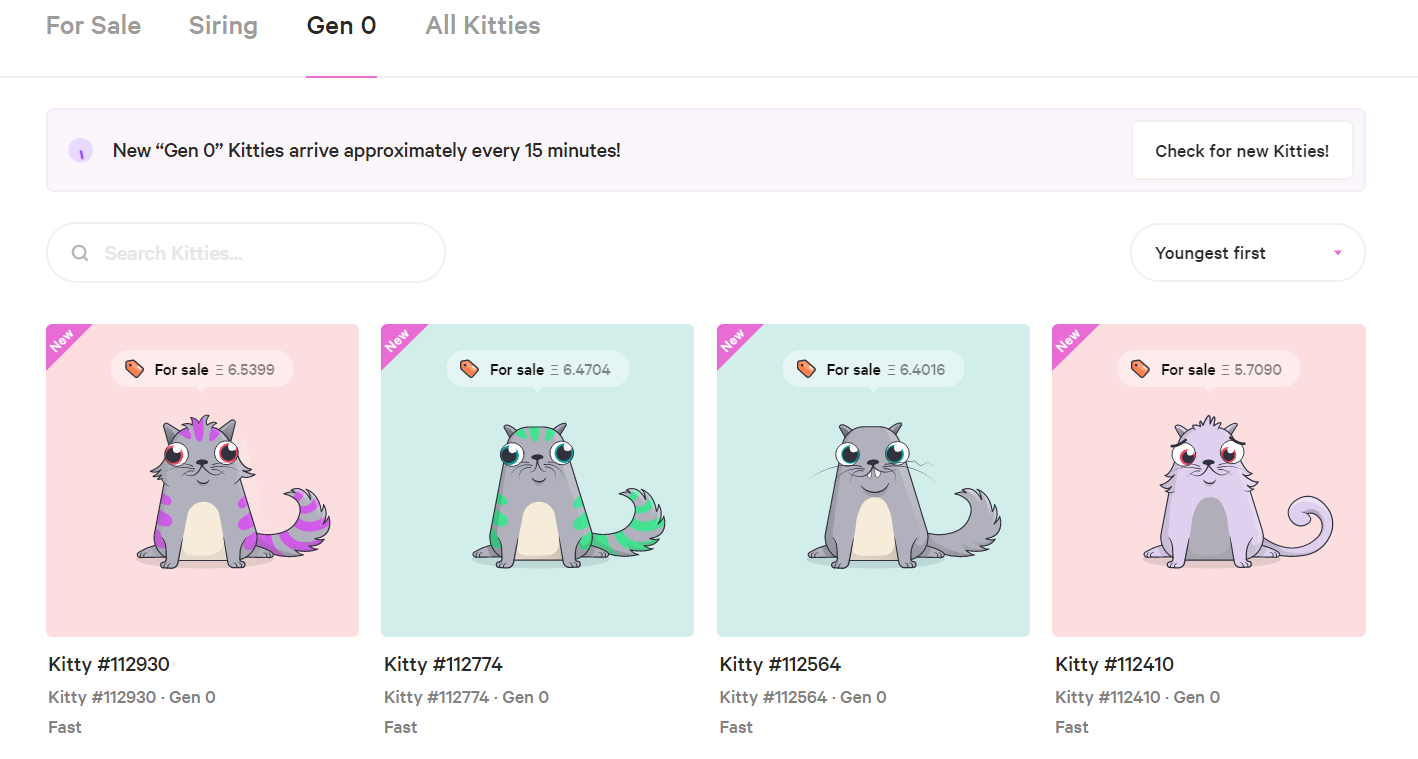This screenshot has width=1418, height=759.
Task: Click the price tag icon on Kitty #112564
Action: tap(806, 369)
